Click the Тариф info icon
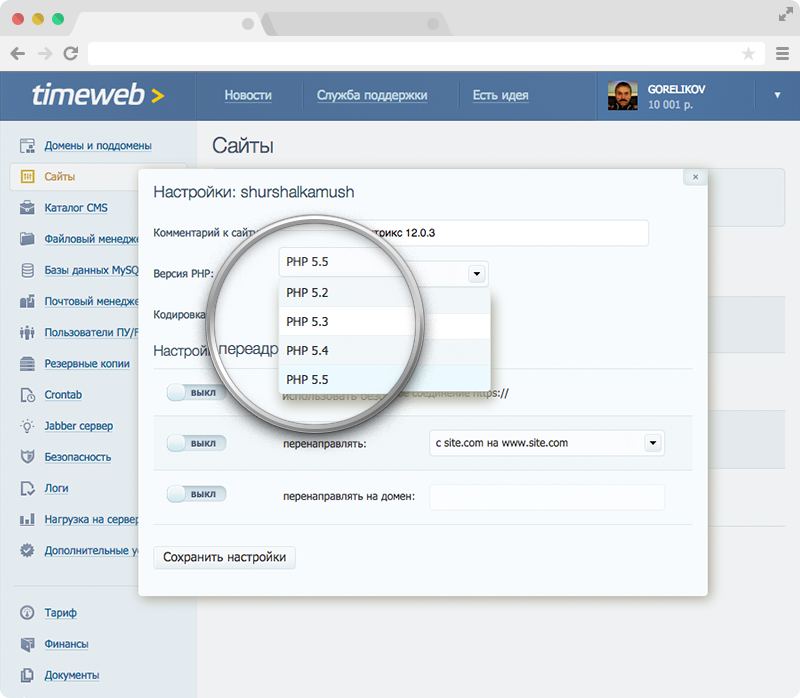This screenshot has width=800, height=698. [x=27, y=613]
